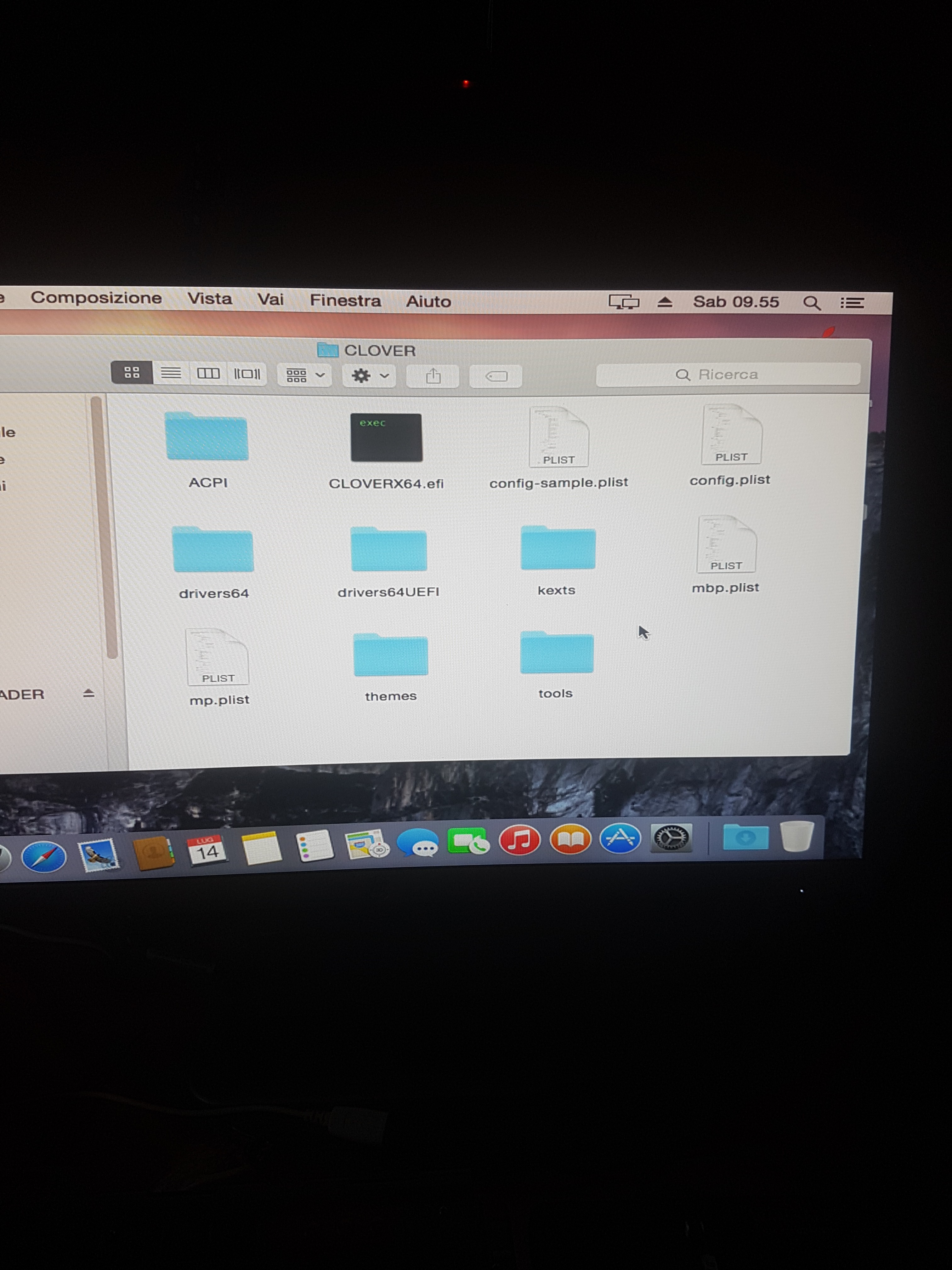Screen dimensions: 952x1270
Task: Launch Contacts from the Dock
Action: [x=154, y=853]
